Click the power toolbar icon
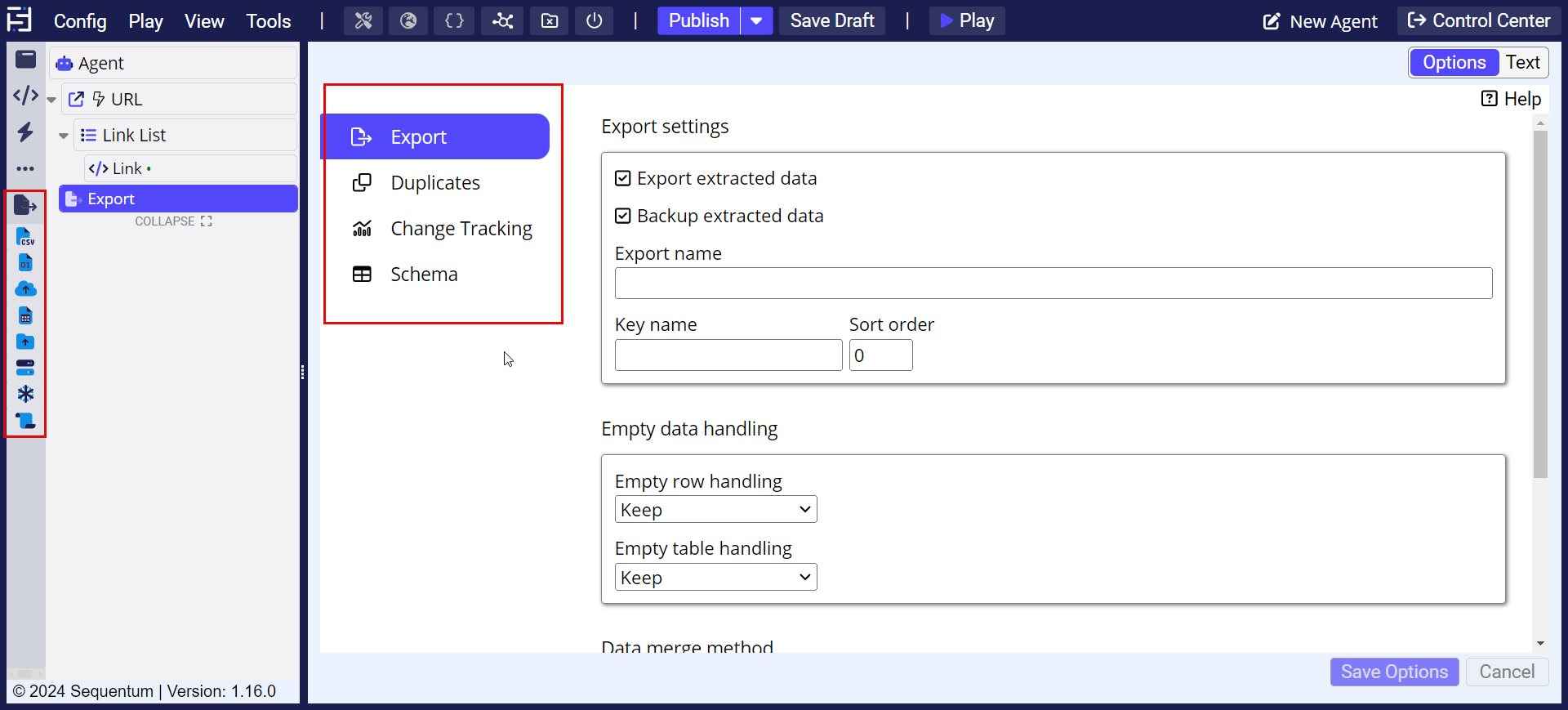 click(x=595, y=21)
